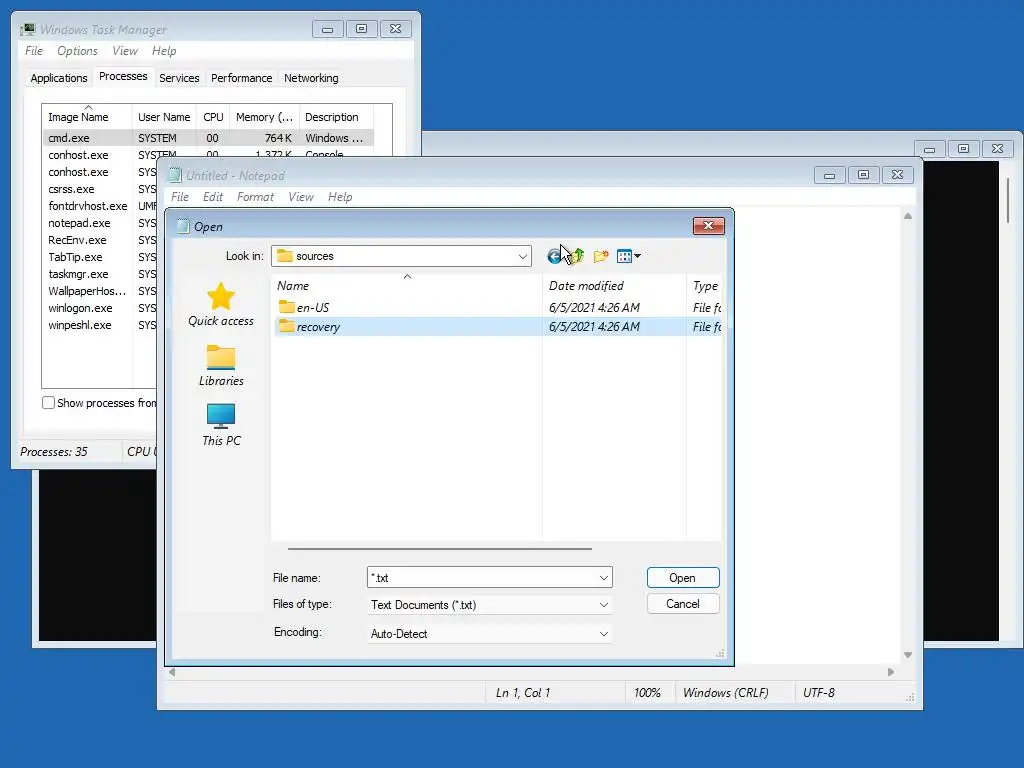This screenshot has height=768, width=1024.
Task: Open the View Menu icon dropdown
Action: click(x=629, y=256)
